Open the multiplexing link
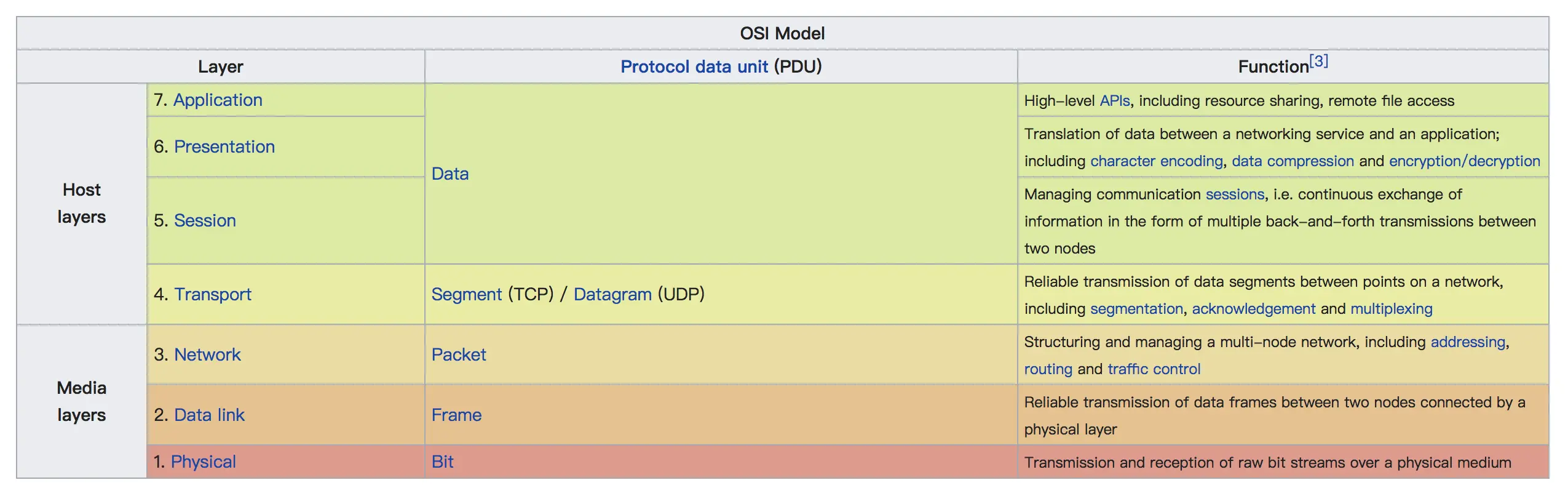 tap(1391, 309)
